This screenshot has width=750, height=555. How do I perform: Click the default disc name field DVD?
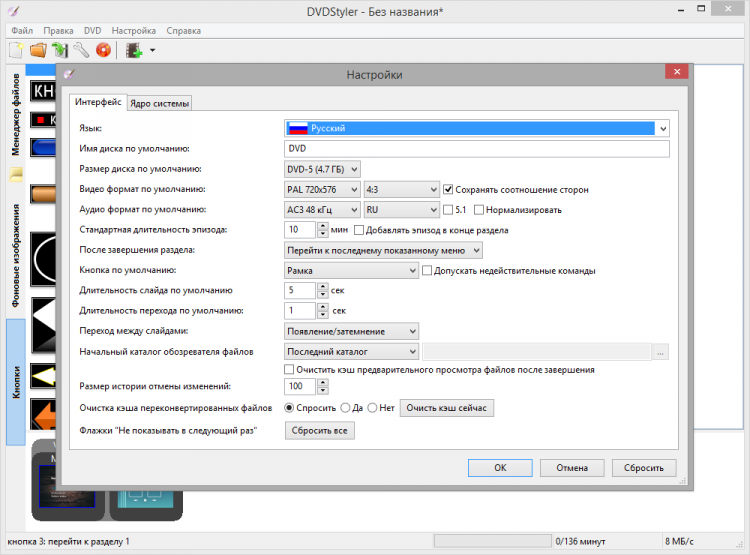(x=476, y=149)
